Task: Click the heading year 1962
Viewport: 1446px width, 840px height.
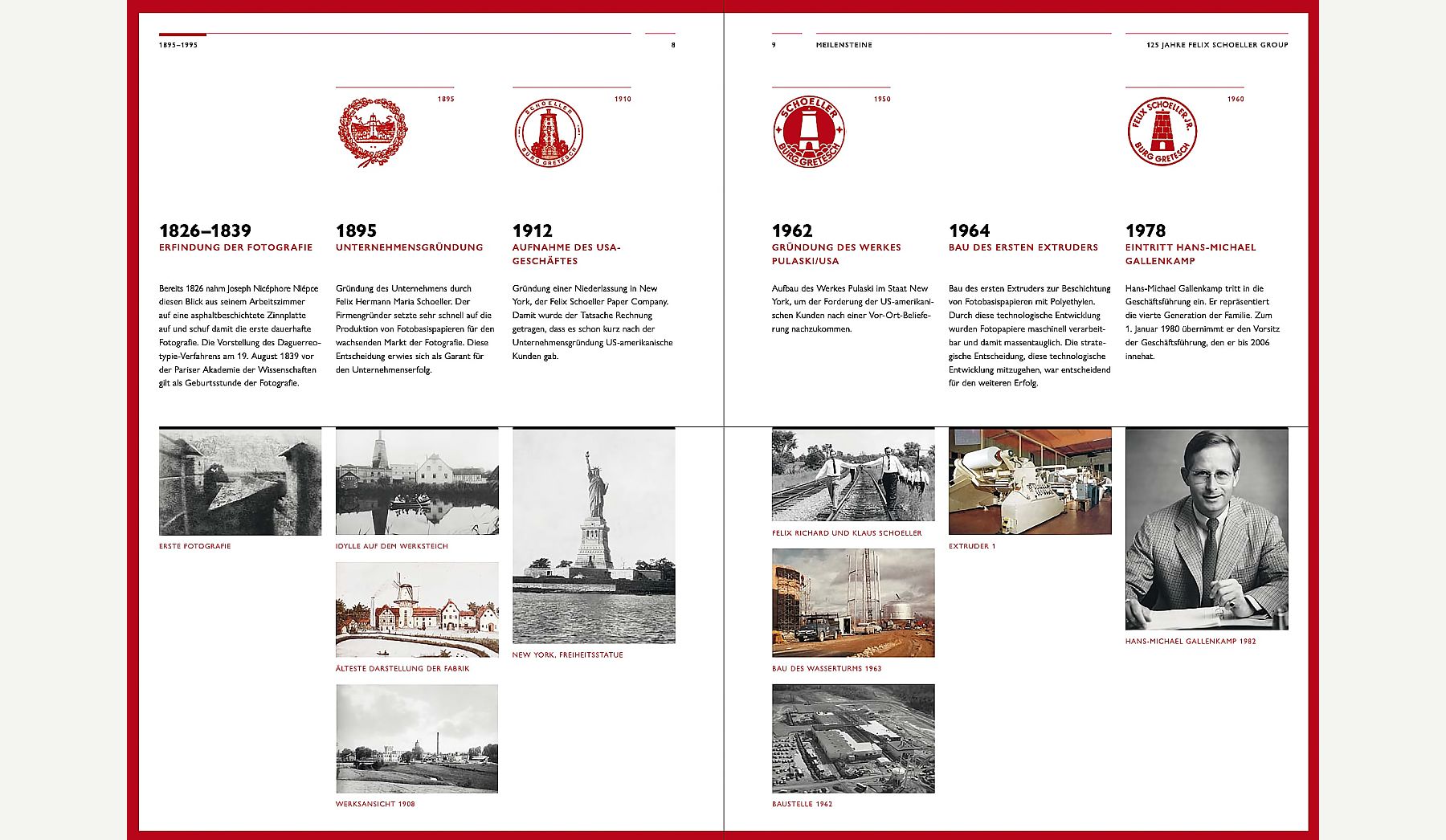Action: click(792, 230)
